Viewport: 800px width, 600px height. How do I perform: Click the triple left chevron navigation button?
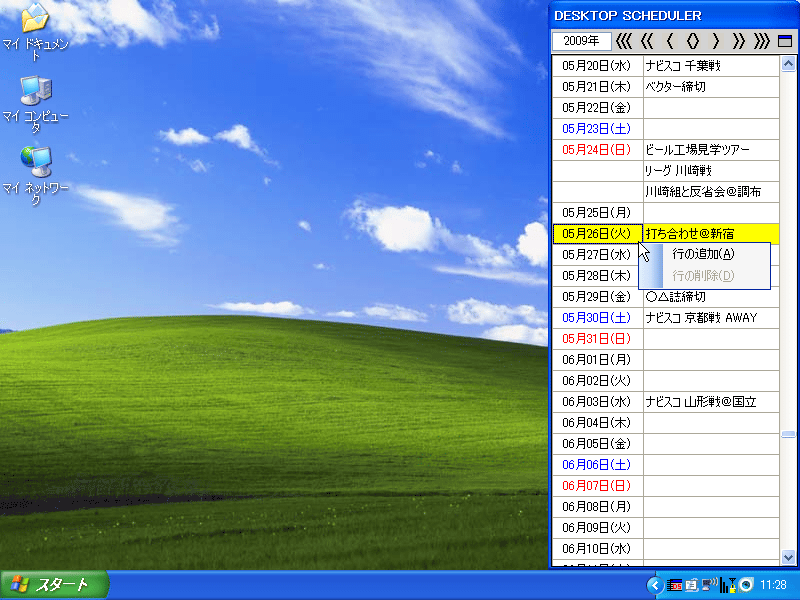[x=623, y=41]
